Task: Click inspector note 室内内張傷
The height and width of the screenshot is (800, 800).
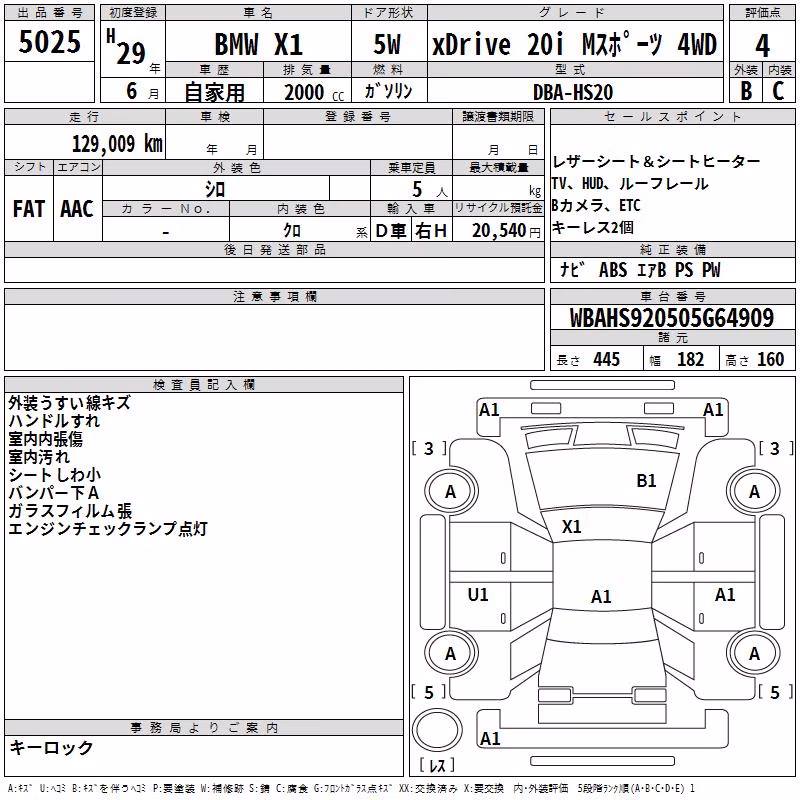Action: [45, 439]
